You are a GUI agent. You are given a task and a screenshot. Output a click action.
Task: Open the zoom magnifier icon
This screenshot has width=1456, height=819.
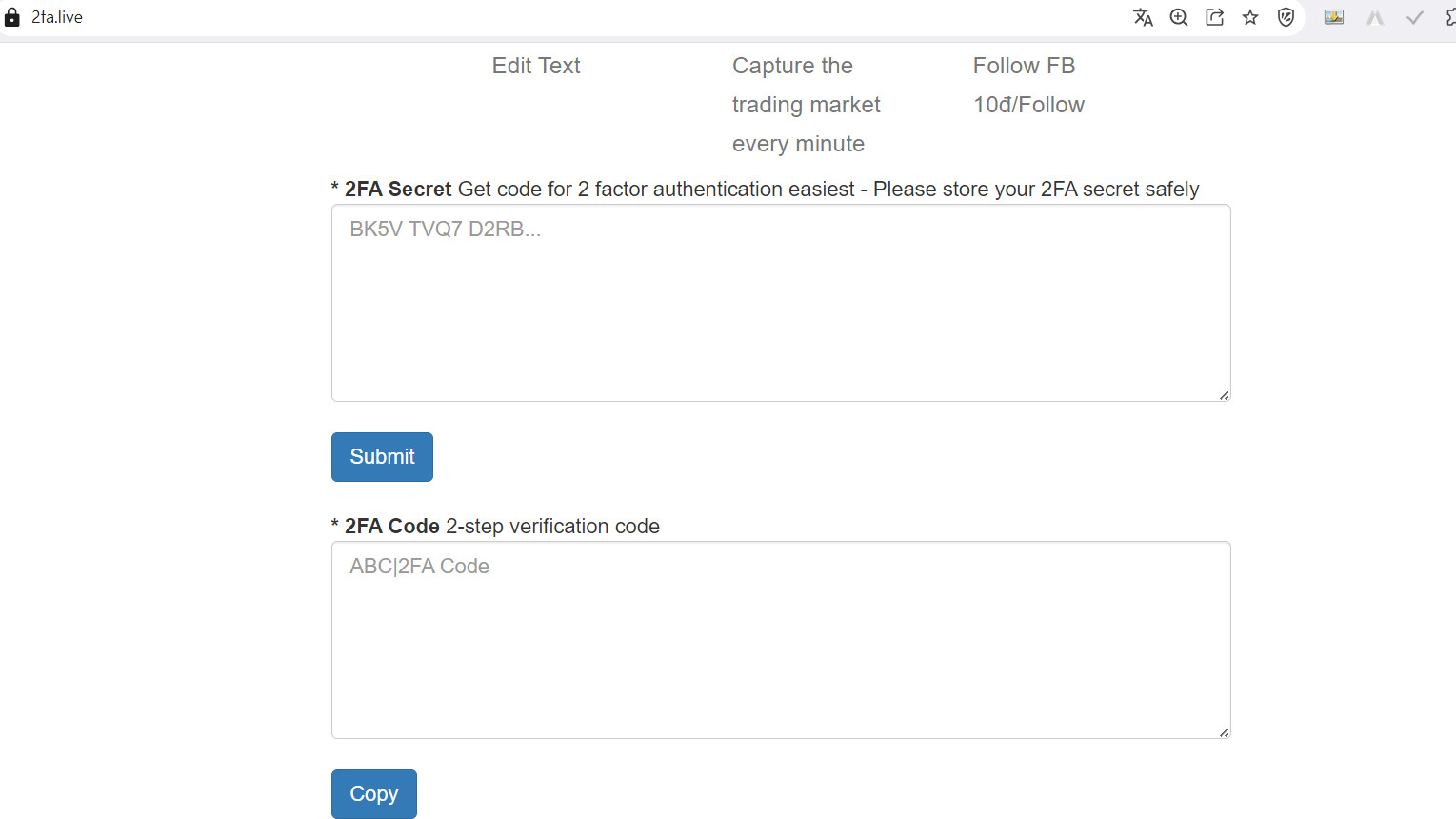(1179, 17)
